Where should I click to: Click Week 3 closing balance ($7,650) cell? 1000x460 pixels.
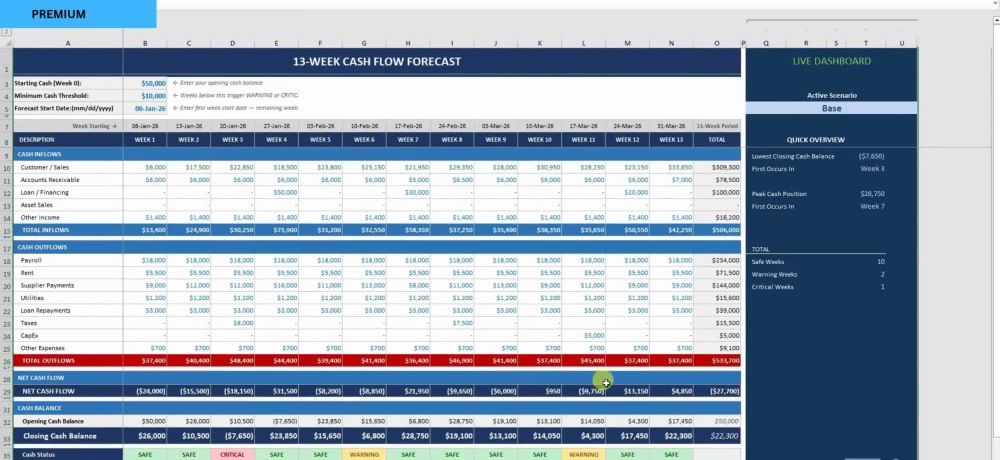click(x=232, y=436)
